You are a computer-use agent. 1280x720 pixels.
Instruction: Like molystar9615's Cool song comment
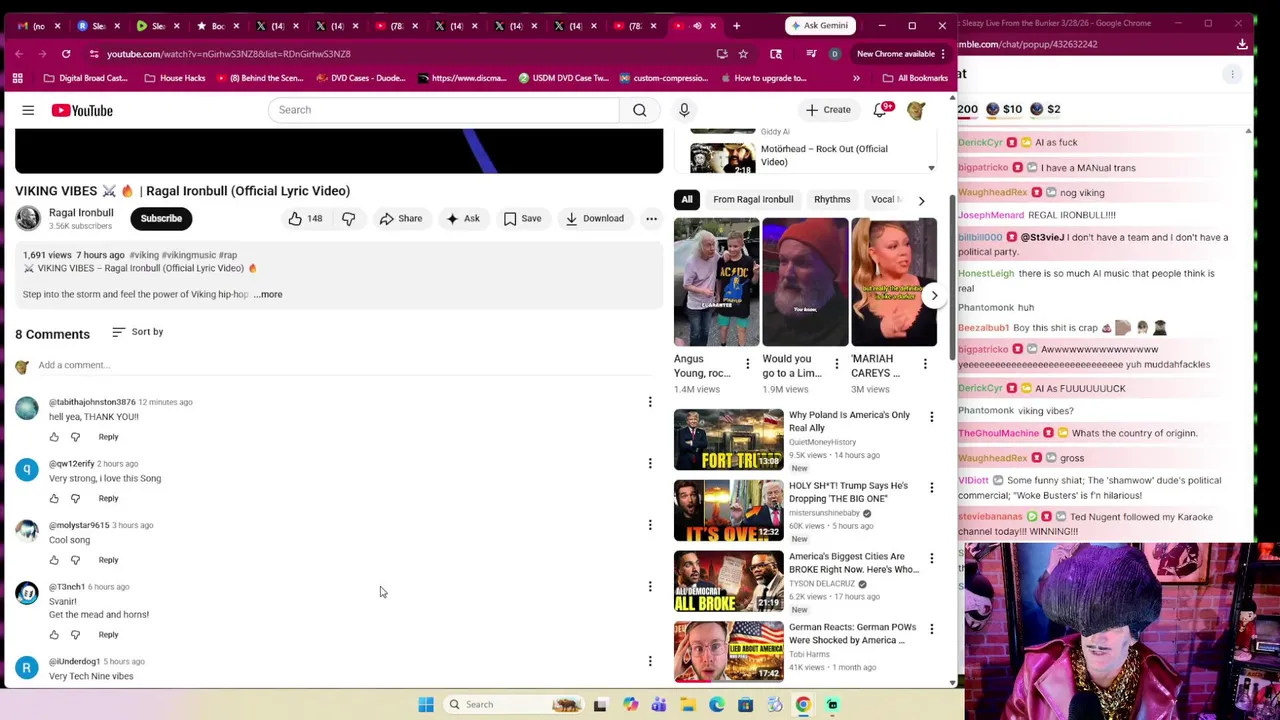54,560
